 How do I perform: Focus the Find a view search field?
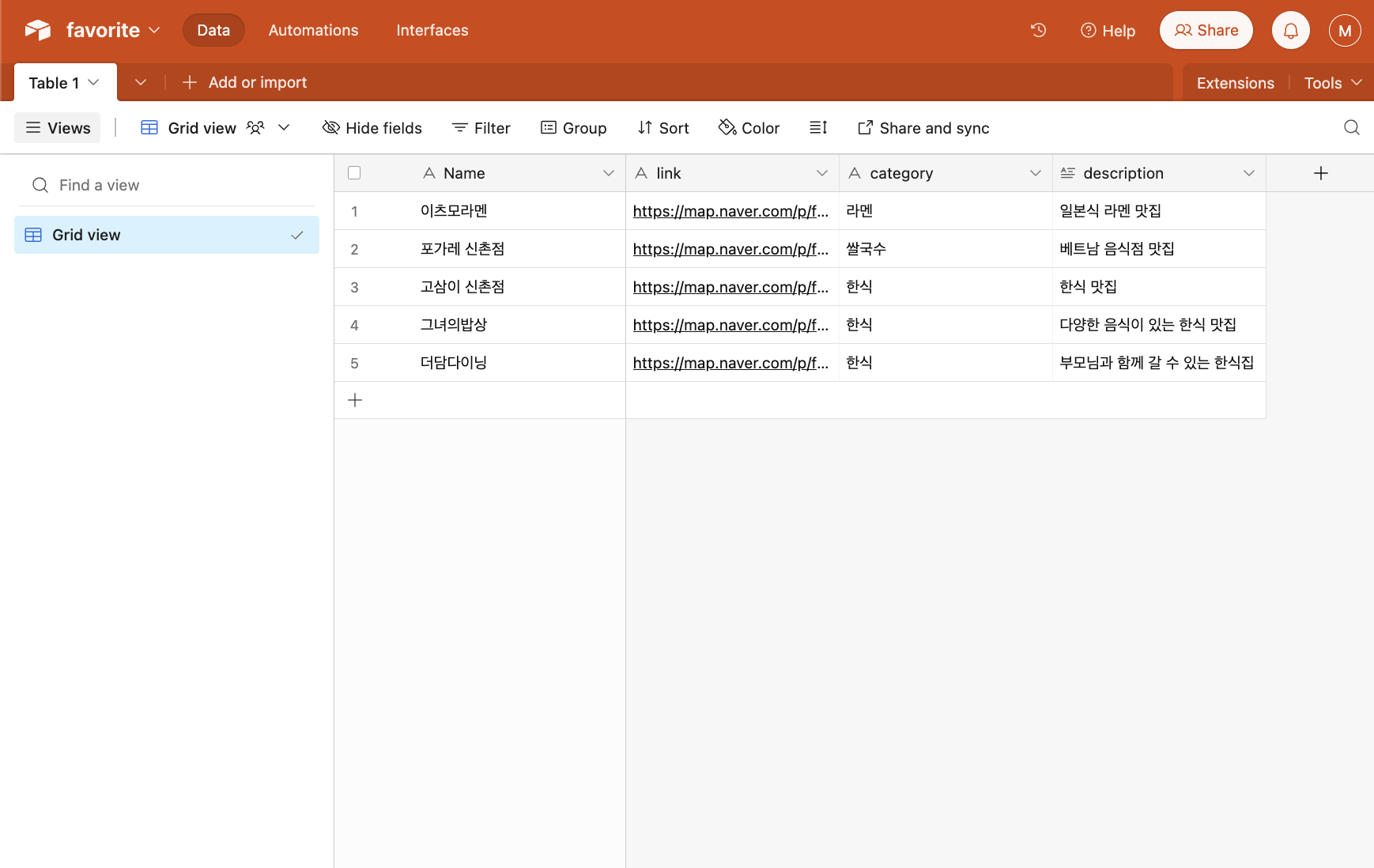coord(167,185)
